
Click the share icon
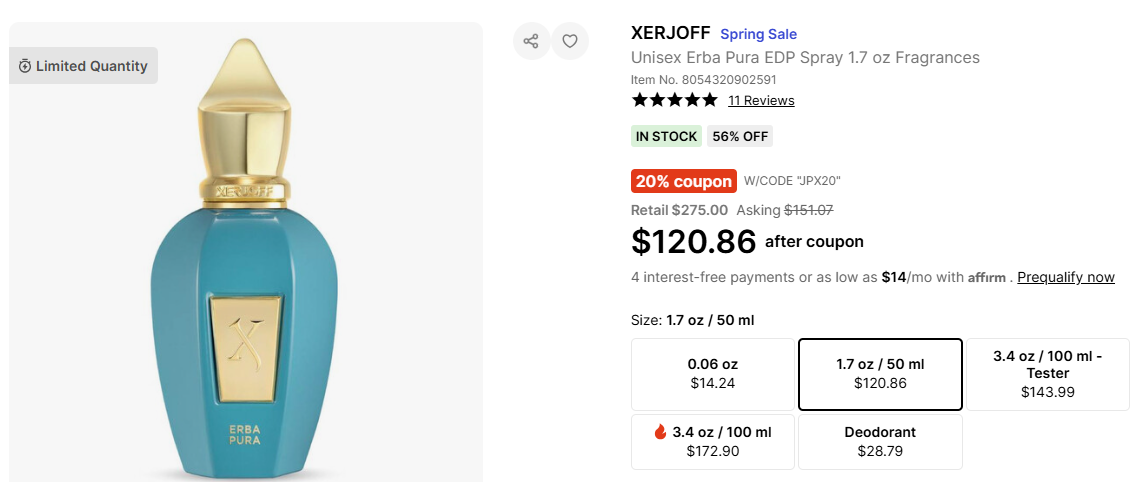click(531, 41)
